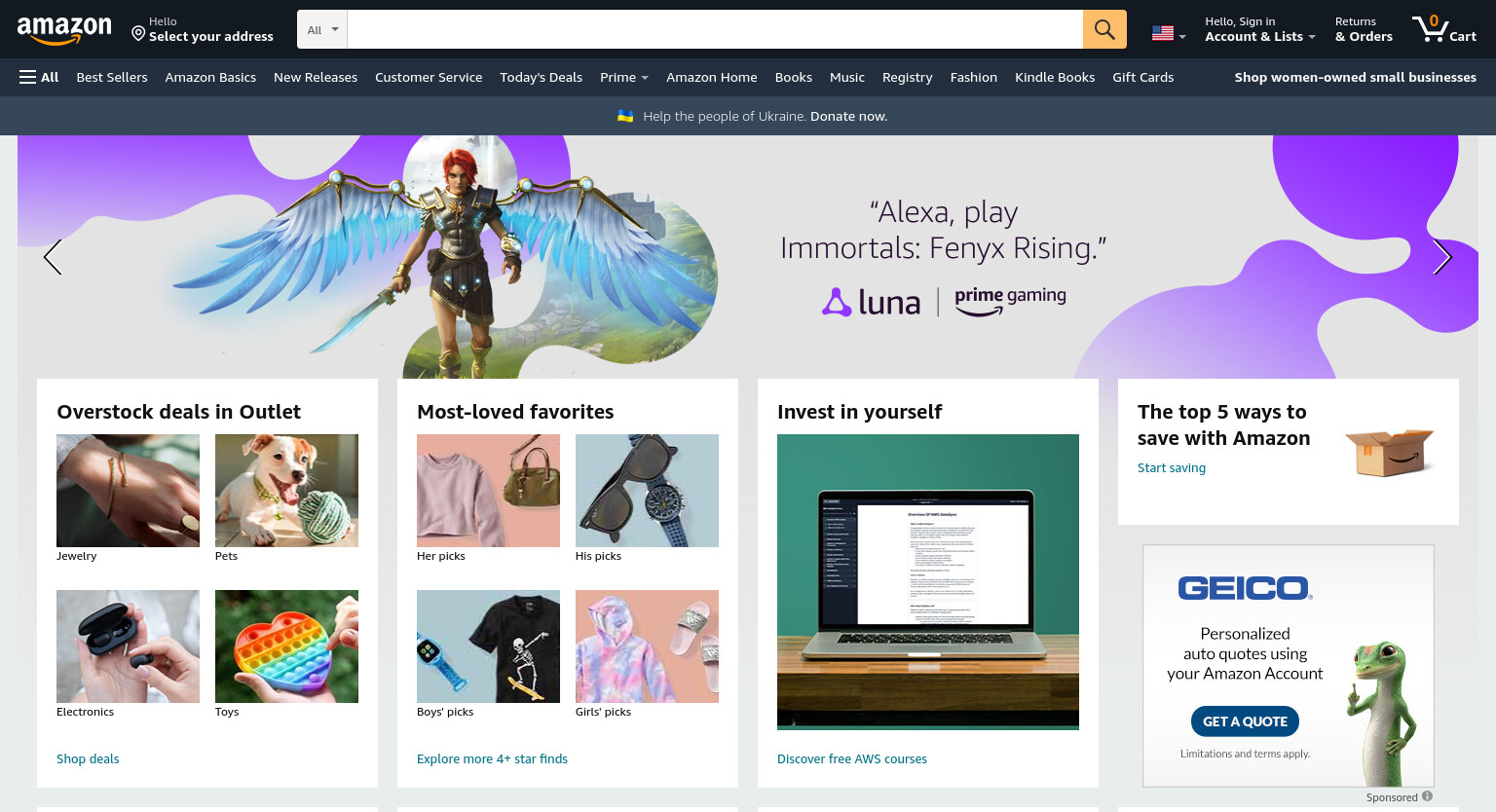Open the shopping cart icon
The width and height of the screenshot is (1496, 812).
click(x=1444, y=28)
